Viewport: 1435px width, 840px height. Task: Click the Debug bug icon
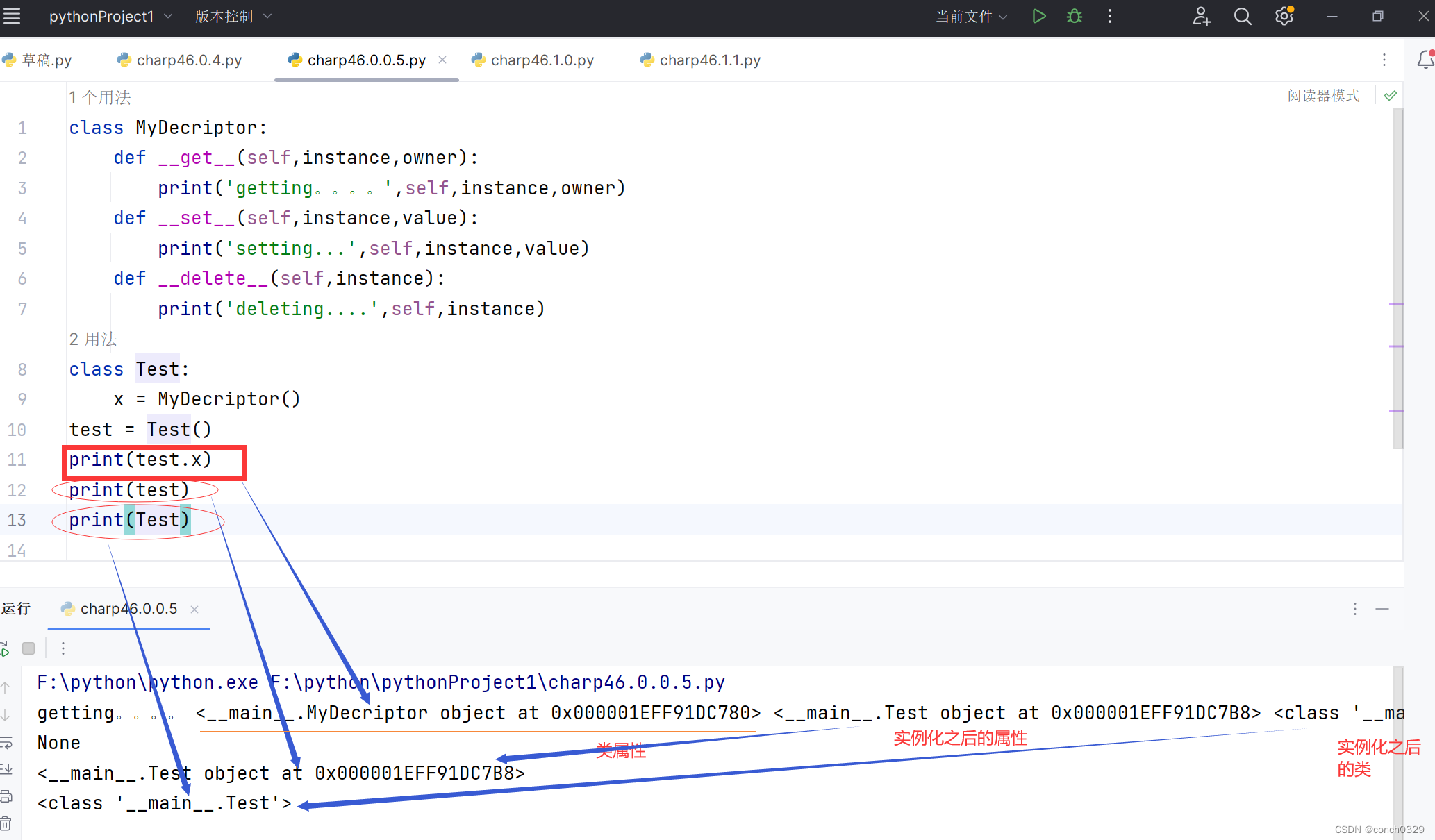(1075, 16)
